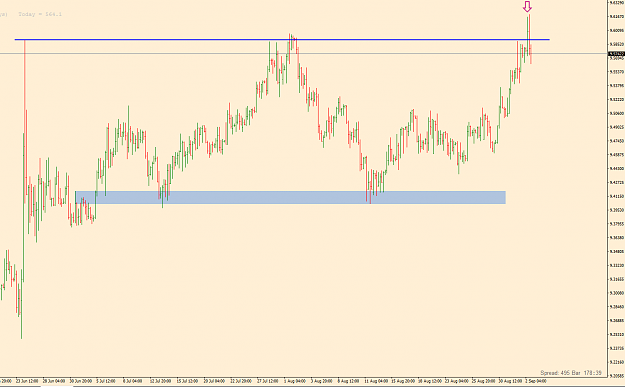Image resolution: width=625 pixels, height=387 pixels.
Task: Click the '23 Aug 04:00' time axis label
Action: coord(456,381)
